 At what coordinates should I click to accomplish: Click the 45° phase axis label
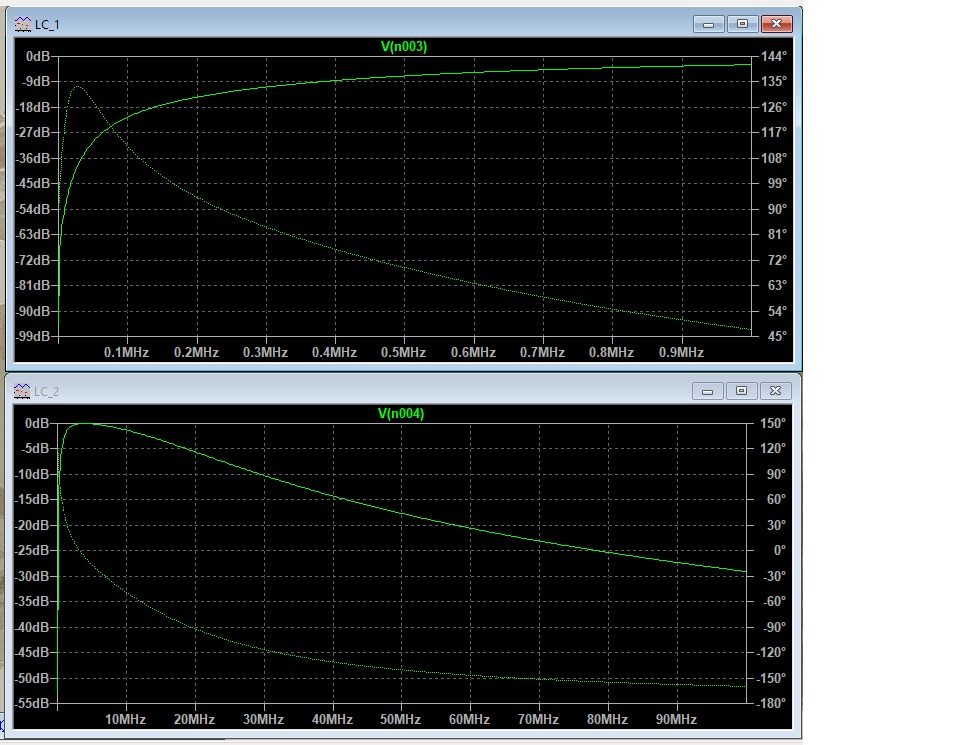pos(777,337)
